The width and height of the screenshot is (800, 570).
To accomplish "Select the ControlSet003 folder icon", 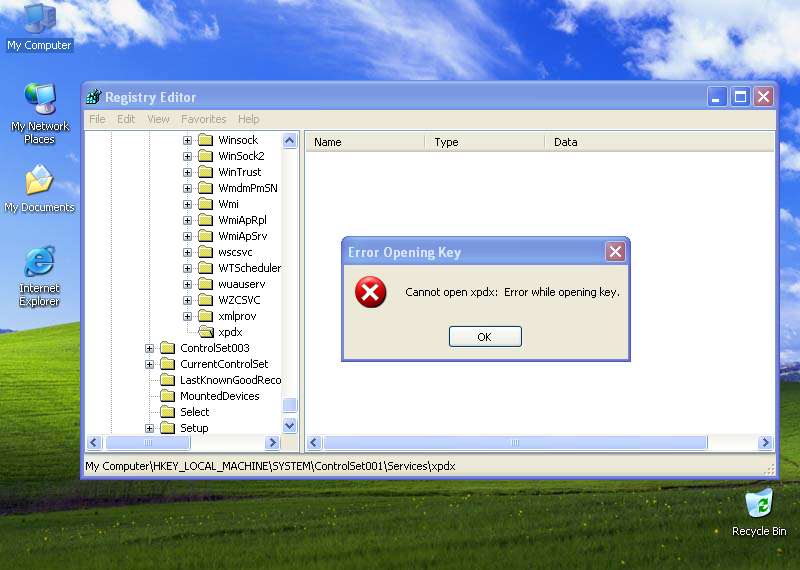I will point(167,348).
